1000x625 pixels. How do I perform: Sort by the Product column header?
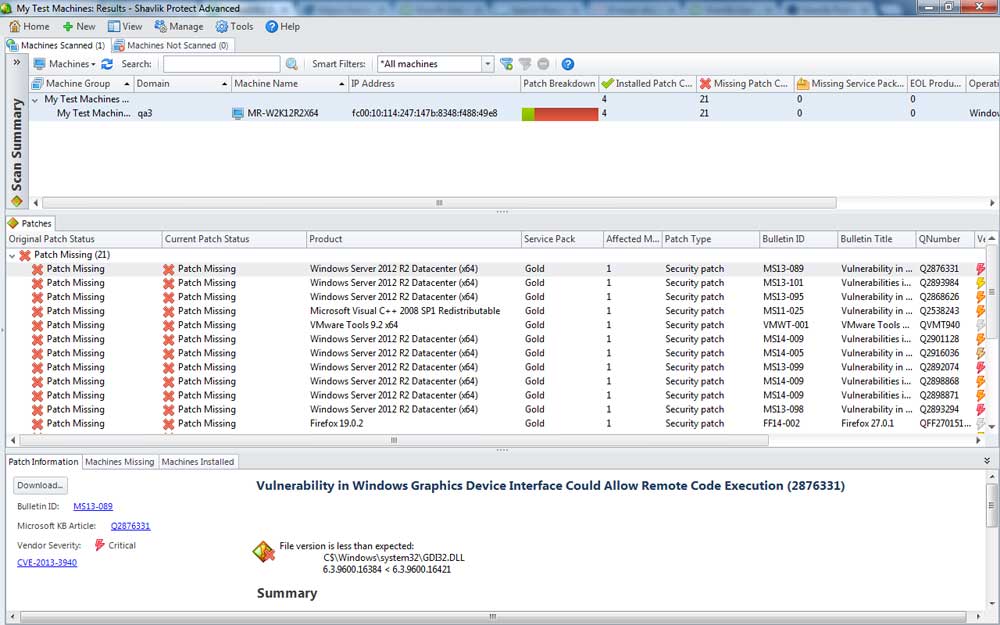pos(413,239)
